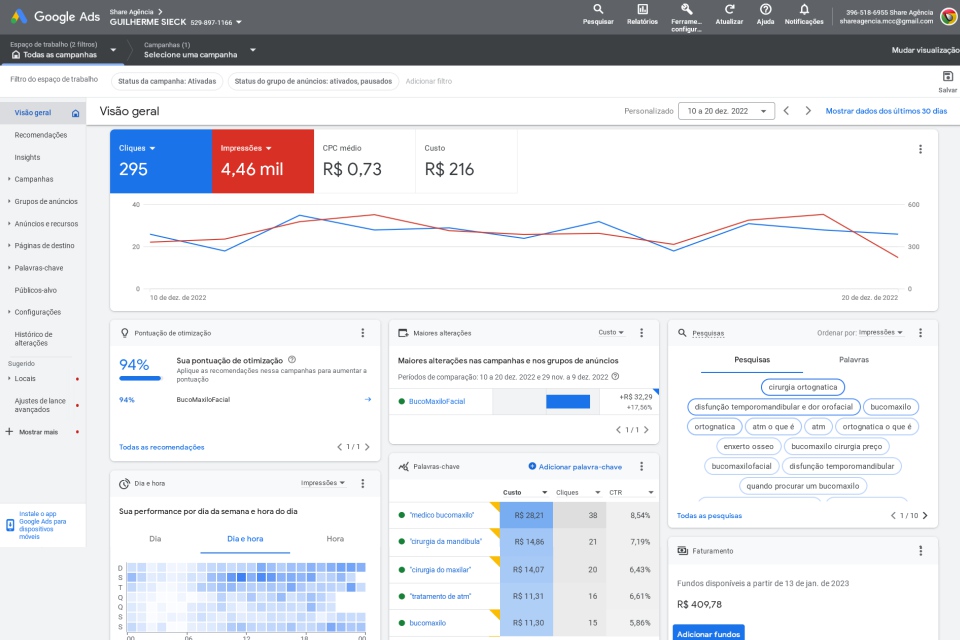
Task: Click Mostrar dados dos últimos 30 dias
Action: [886, 111]
